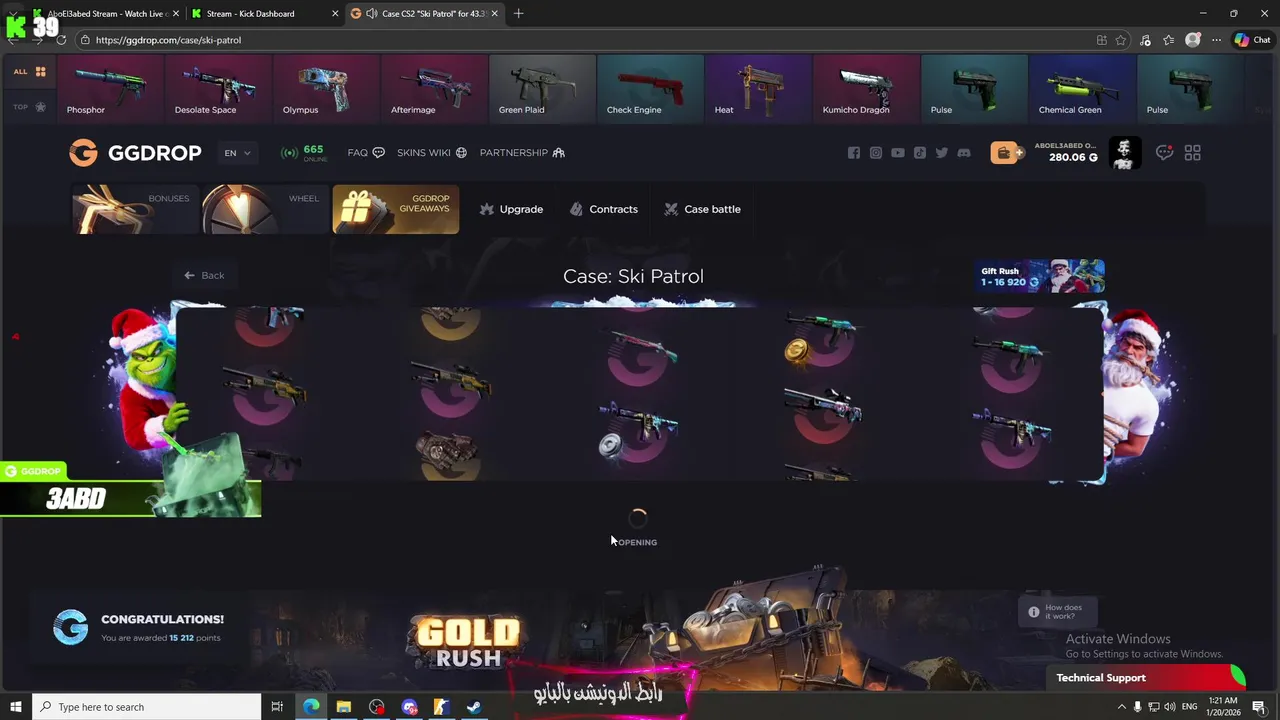
Task: Open the taskbar volume icon
Action: coord(1170,707)
